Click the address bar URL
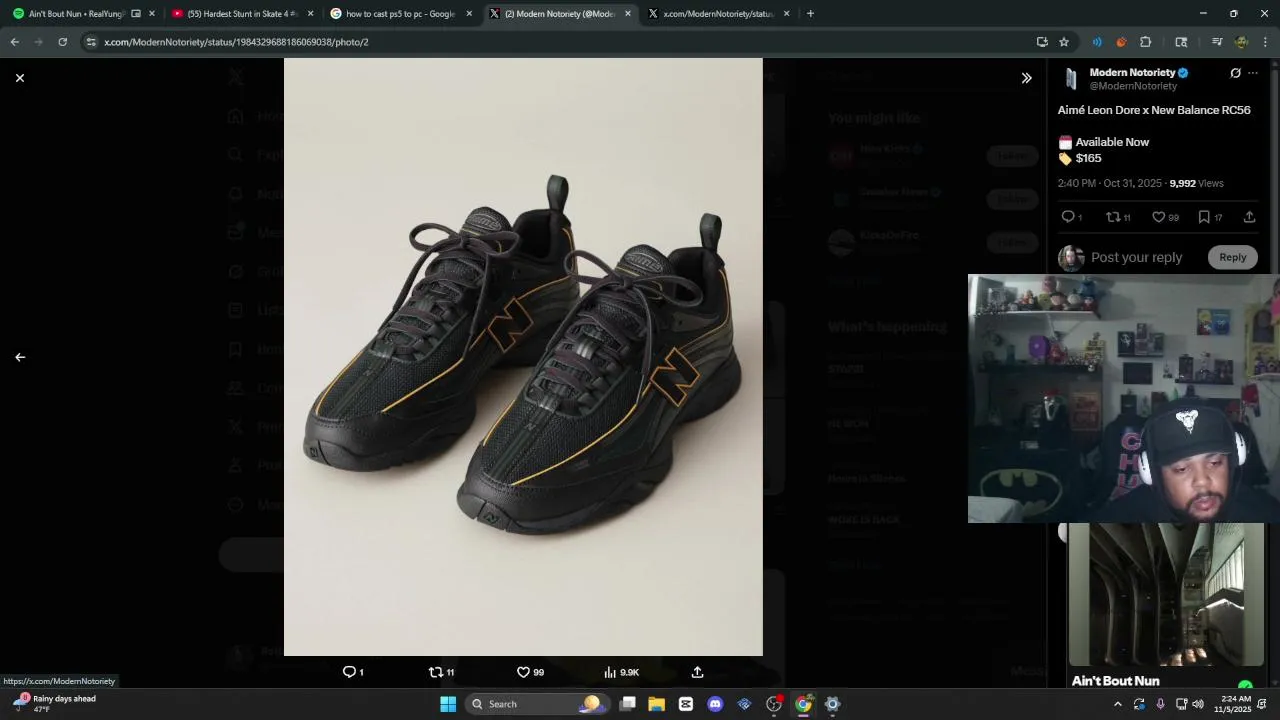This screenshot has height=720, width=1280. point(236,42)
